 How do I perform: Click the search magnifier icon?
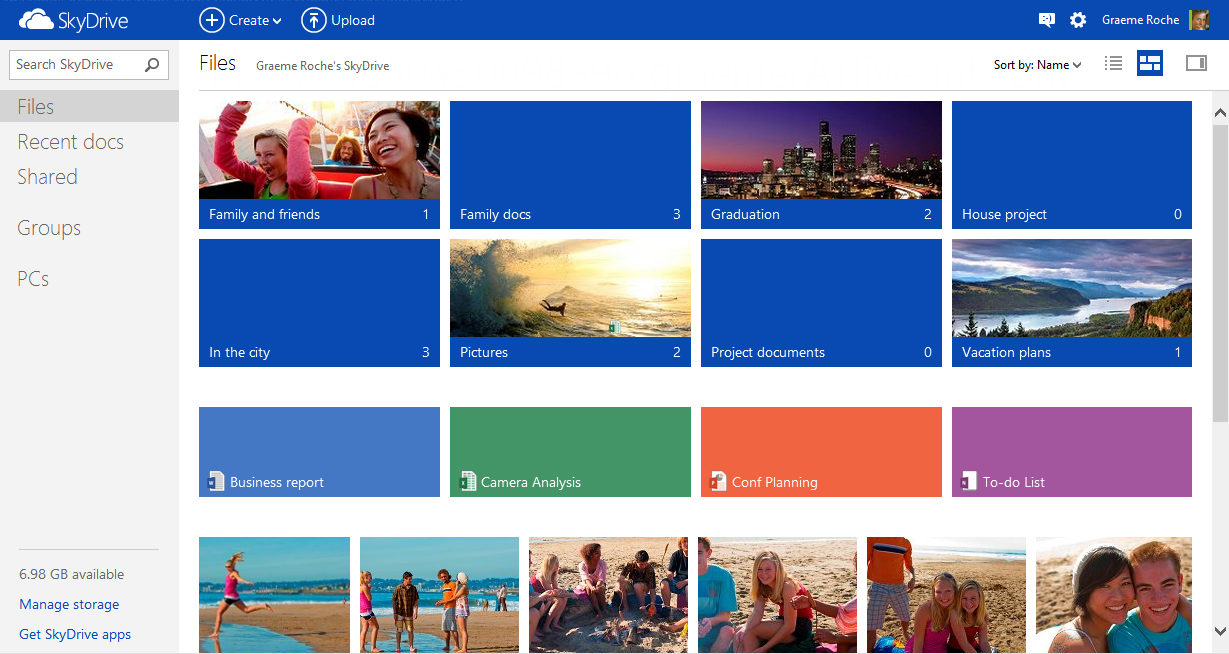152,65
